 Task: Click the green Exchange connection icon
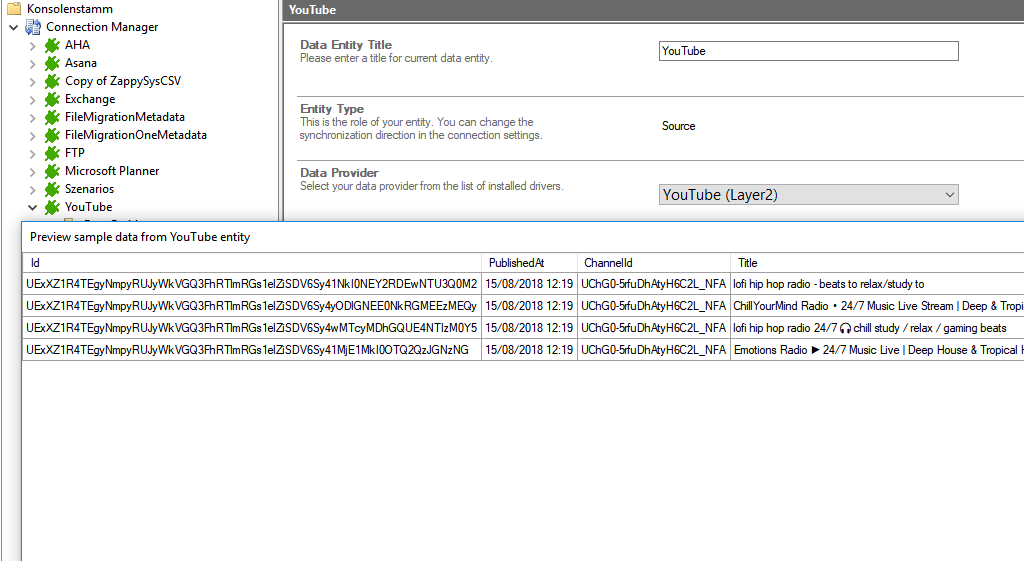point(52,99)
